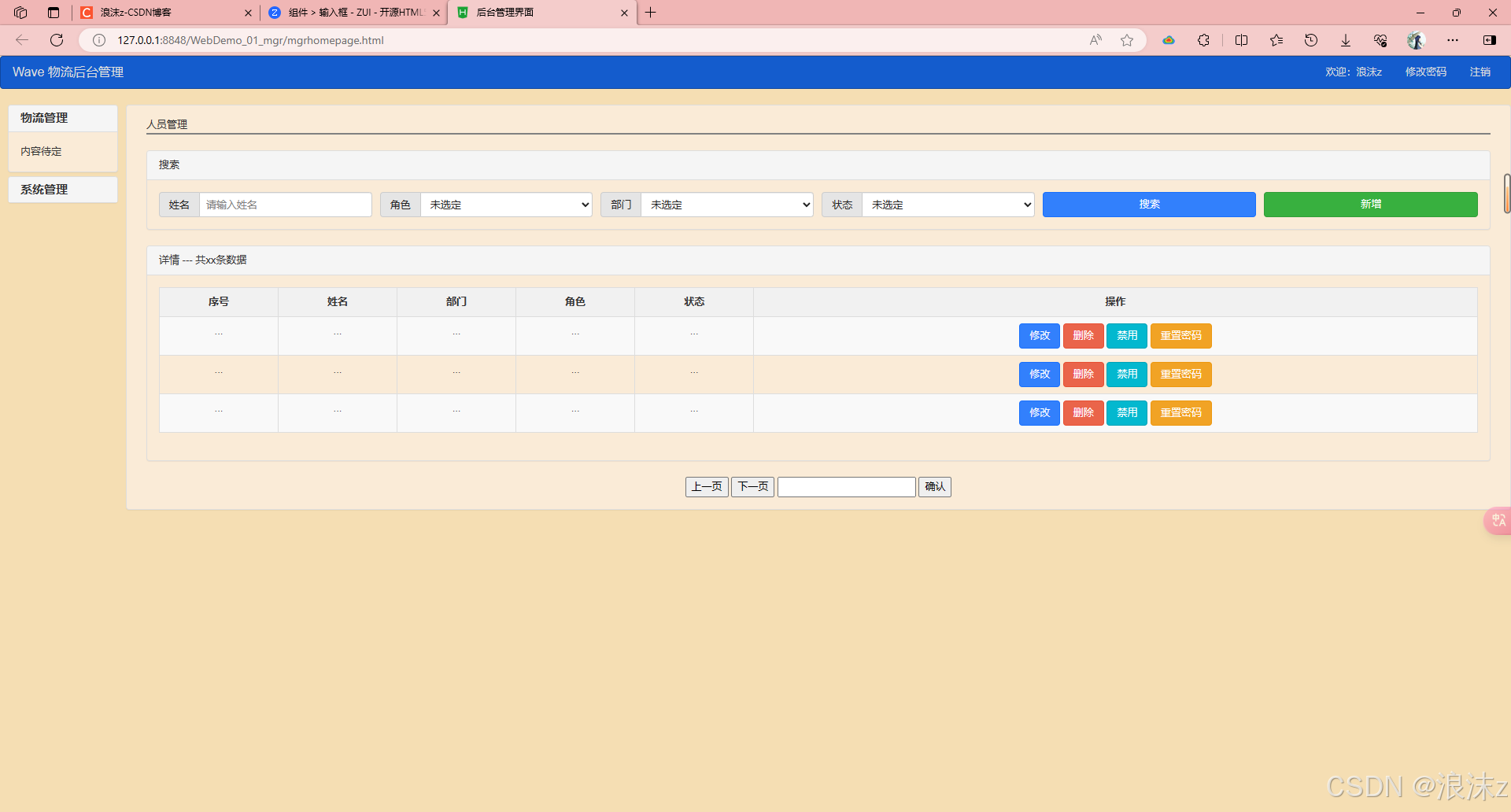1511x812 pixels.
Task: Click 删除 in the third table row
Action: (1083, 413)
